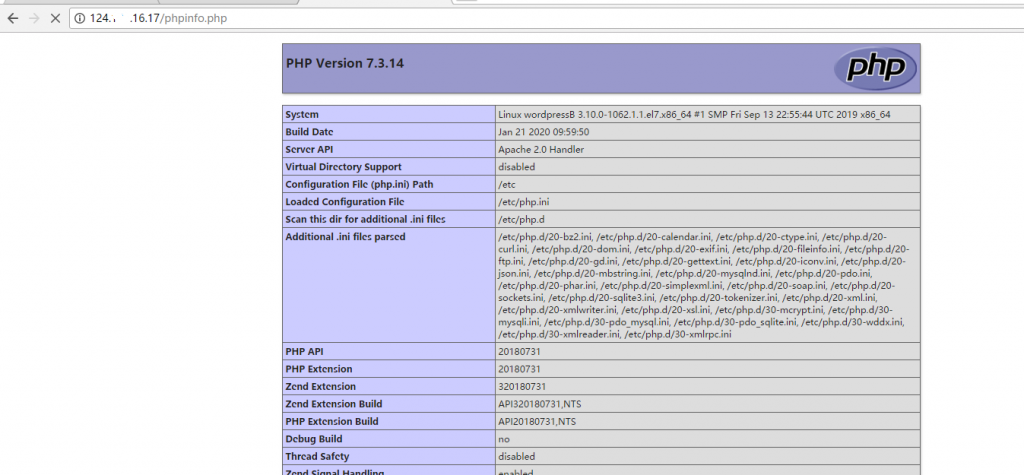The width and height of the screenshot is (1024, 475).
Task: Click the Zend Extension label
Action: [321, 387]
